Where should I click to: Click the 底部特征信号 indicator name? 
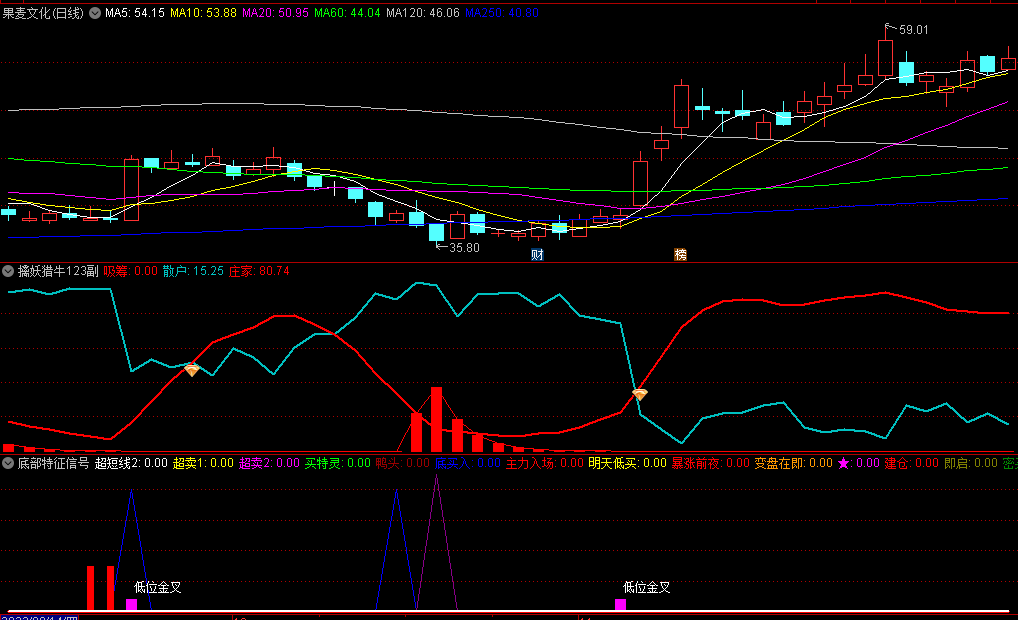[x=53, y=463]
